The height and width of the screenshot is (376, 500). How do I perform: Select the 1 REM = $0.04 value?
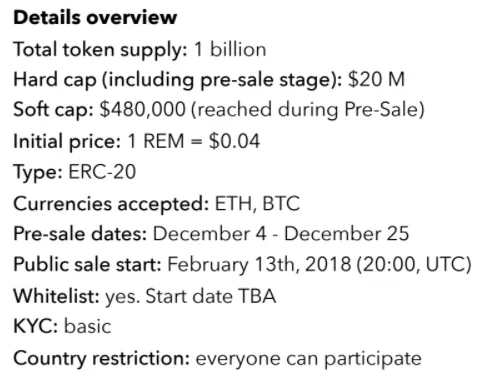(194, 141)
